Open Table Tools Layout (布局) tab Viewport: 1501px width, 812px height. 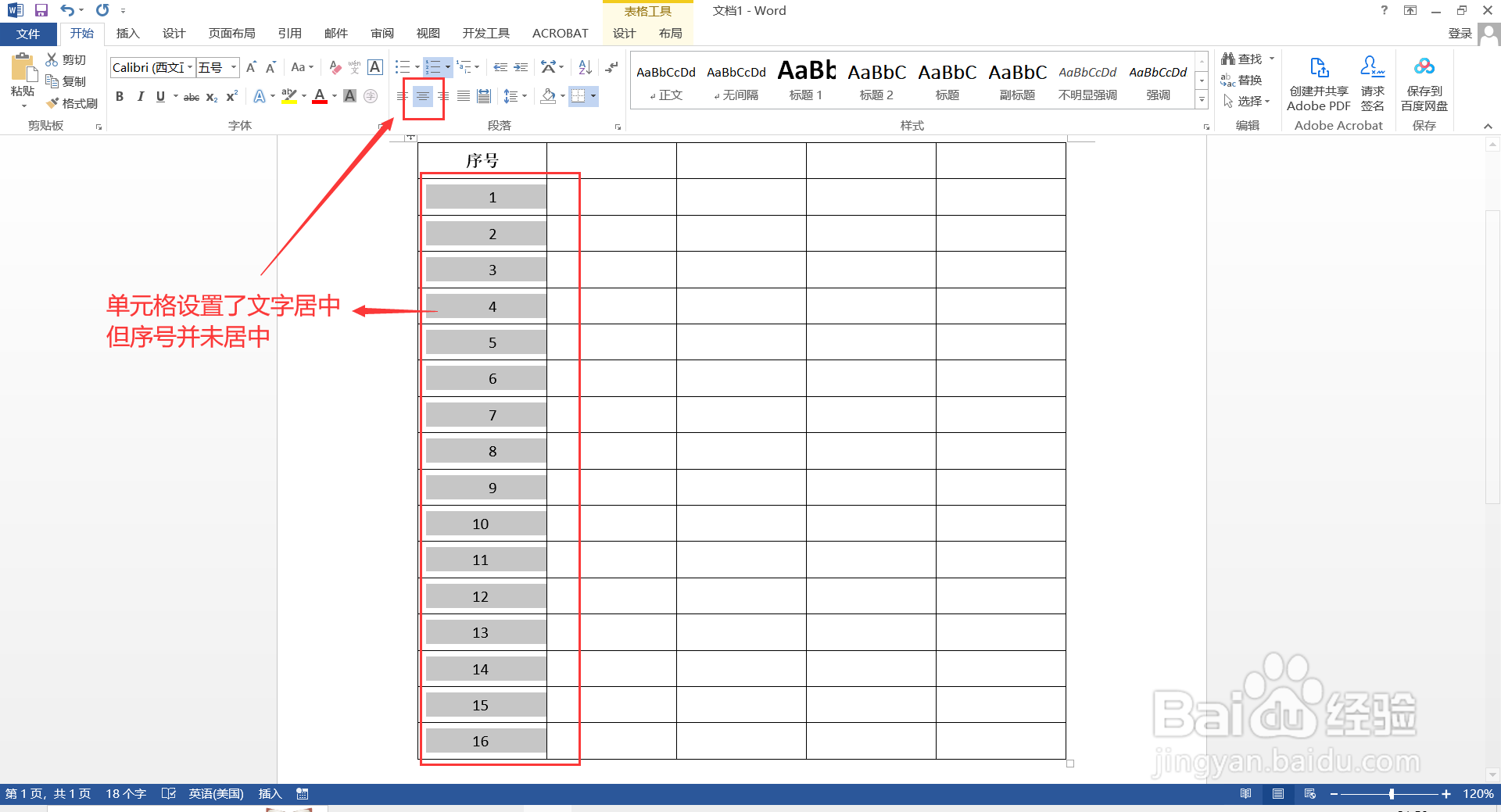(x=670, y=34)
